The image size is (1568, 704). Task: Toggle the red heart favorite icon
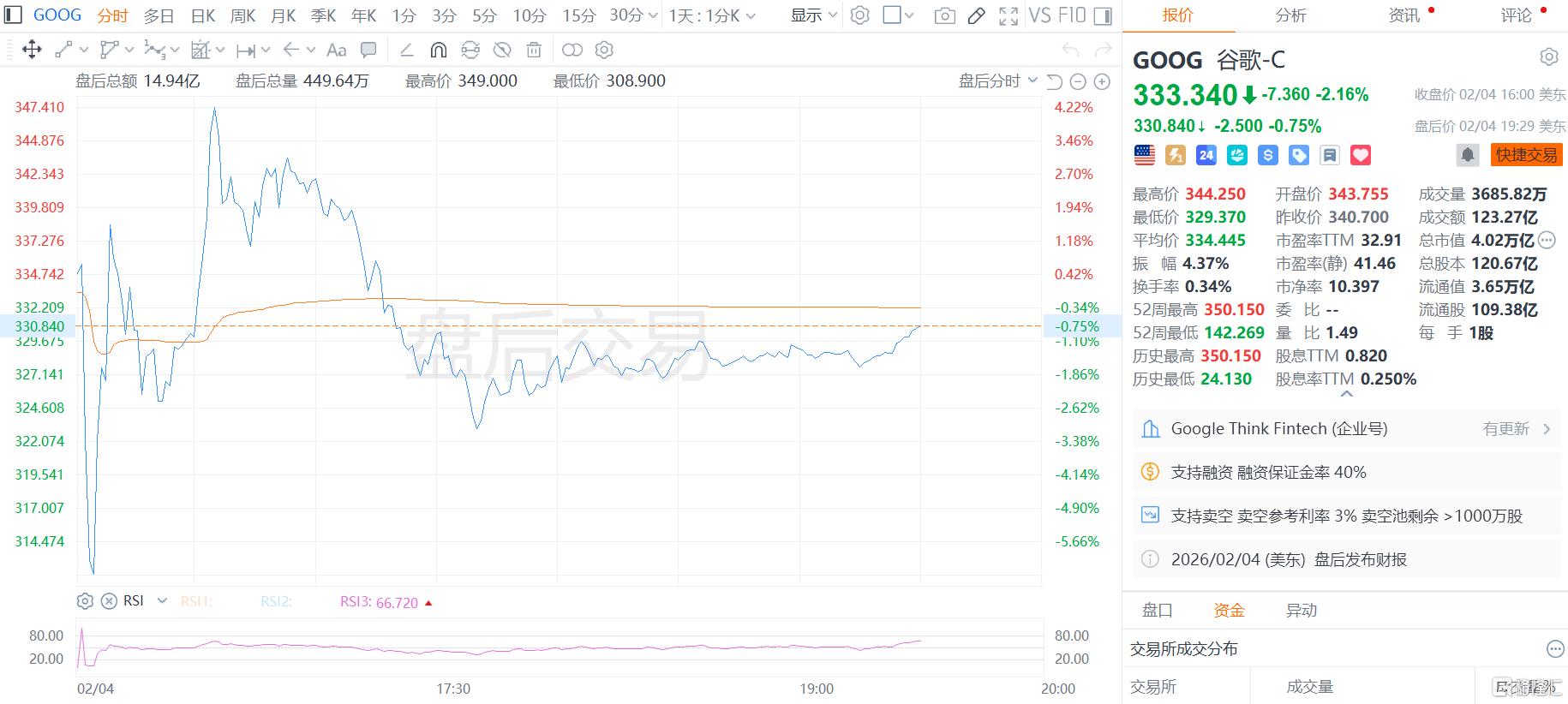click(x=1361, y=155)
